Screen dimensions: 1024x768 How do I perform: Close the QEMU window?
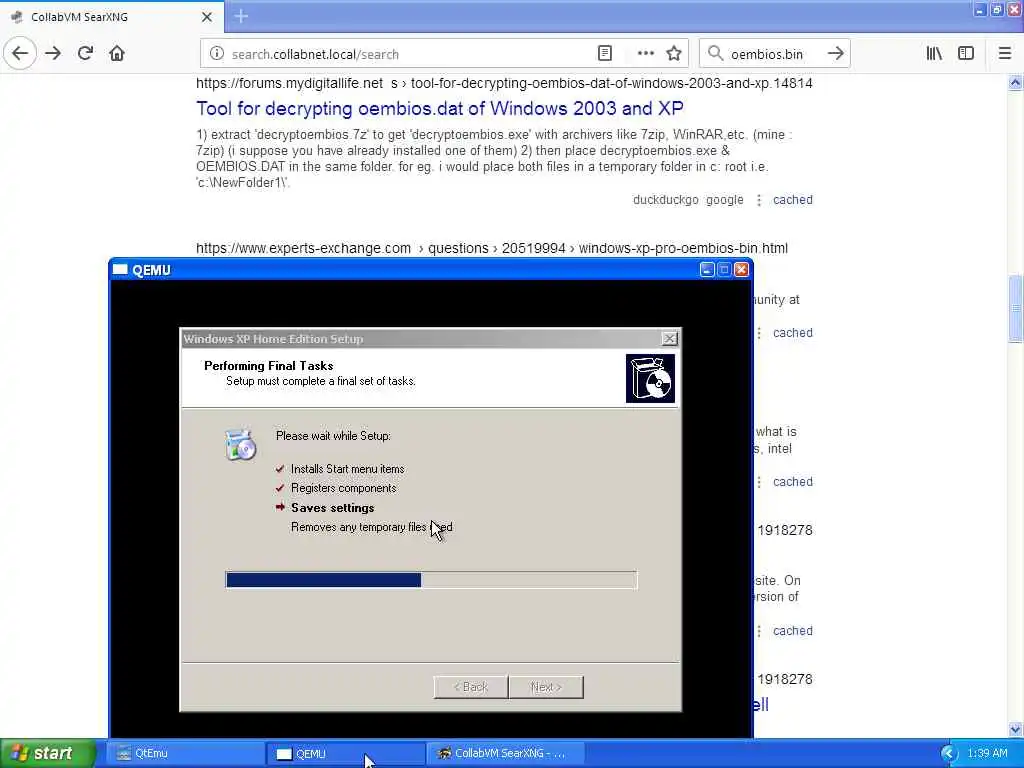pos(741,270)
